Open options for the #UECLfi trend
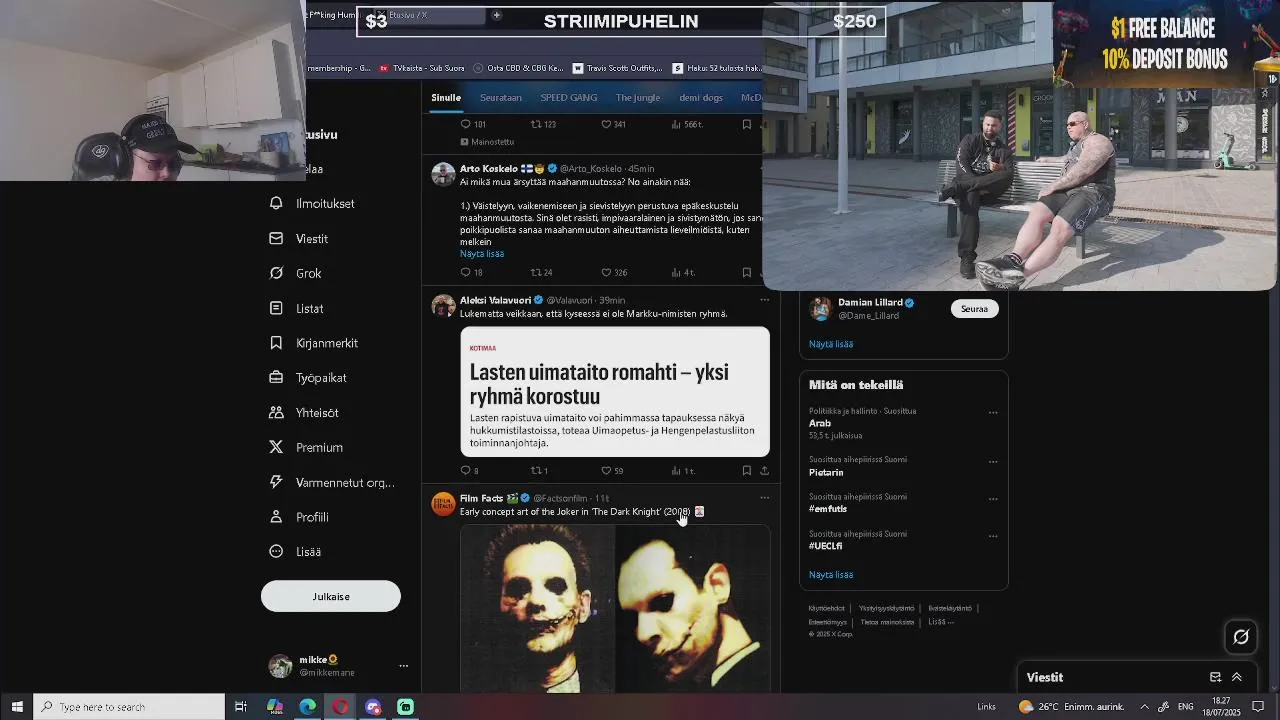 coord(993,536)
